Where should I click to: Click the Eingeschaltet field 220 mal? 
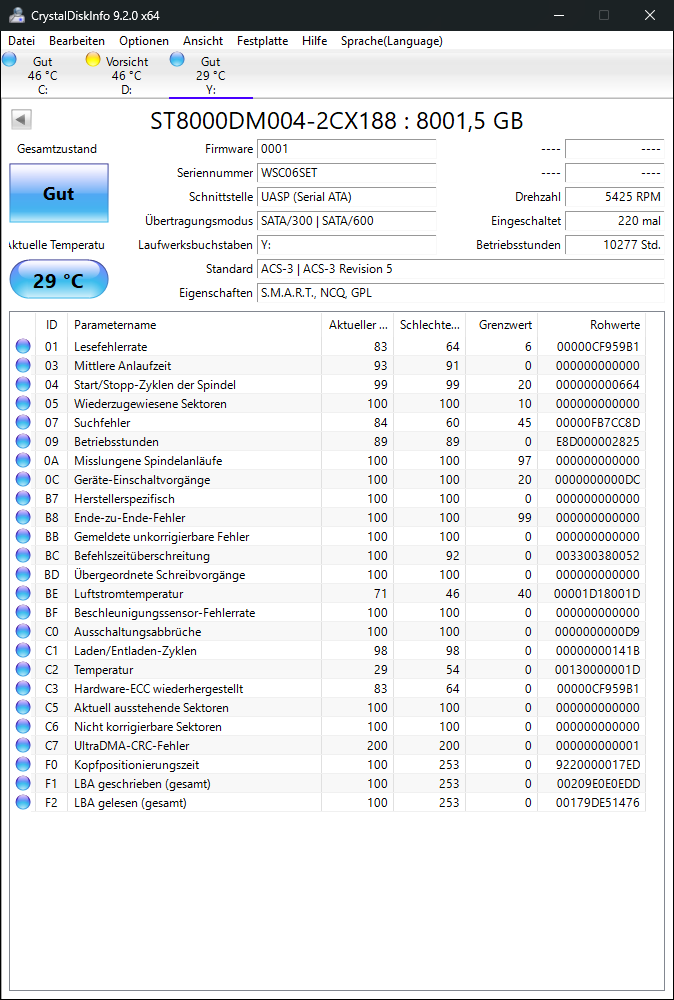point(615,221)
